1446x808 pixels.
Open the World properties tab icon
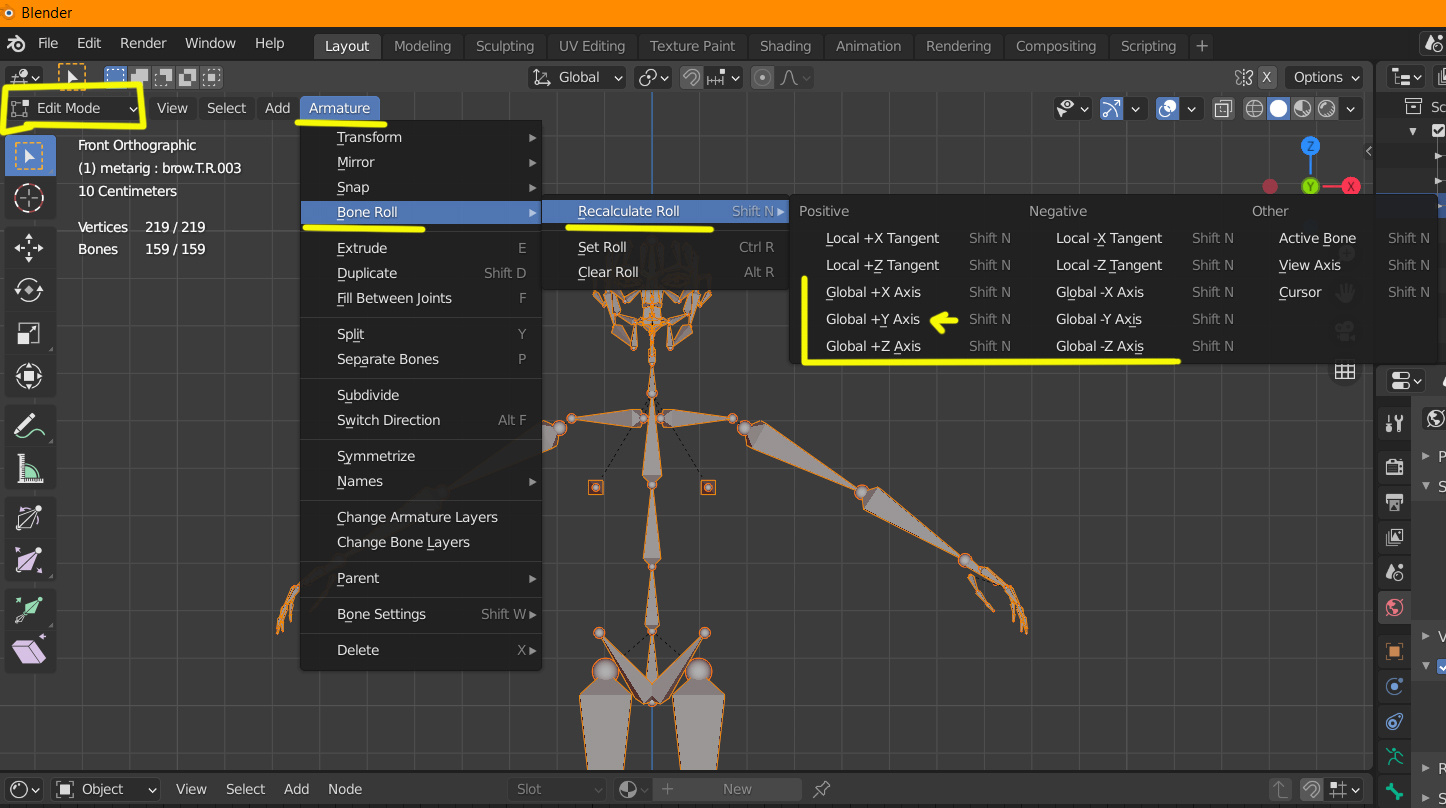pyautogui.click(x=1395, y=607)
